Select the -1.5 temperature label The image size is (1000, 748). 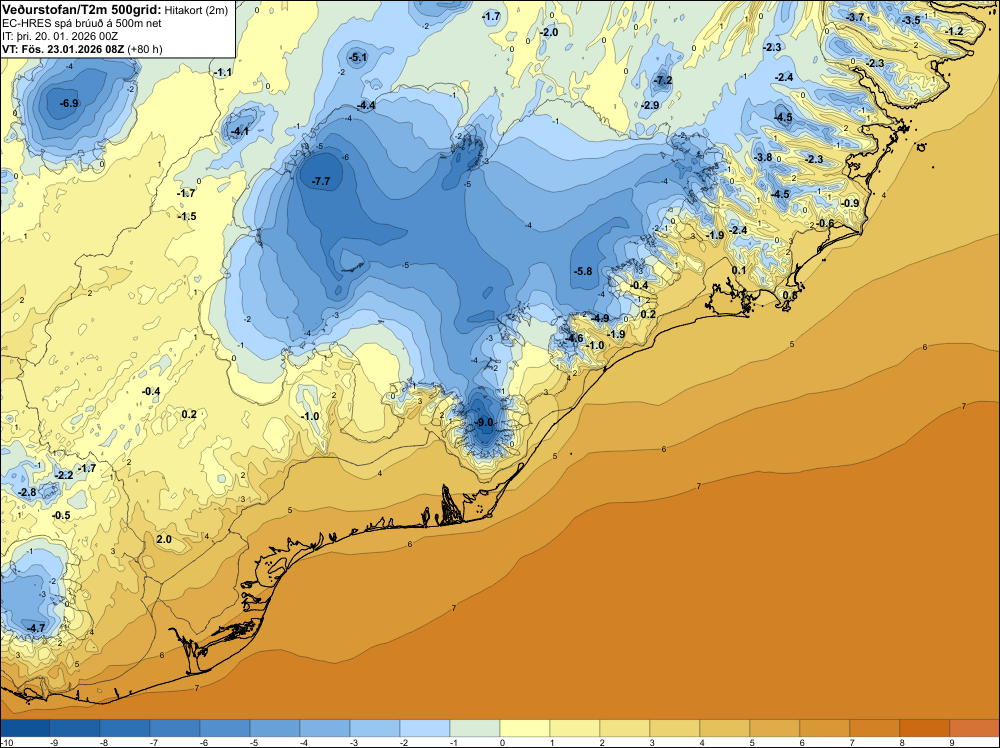click(x=187, y=217)
